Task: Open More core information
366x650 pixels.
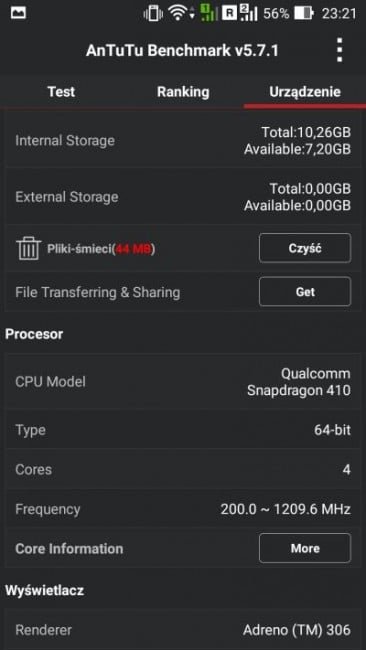Action: click(x=305, y=548)
